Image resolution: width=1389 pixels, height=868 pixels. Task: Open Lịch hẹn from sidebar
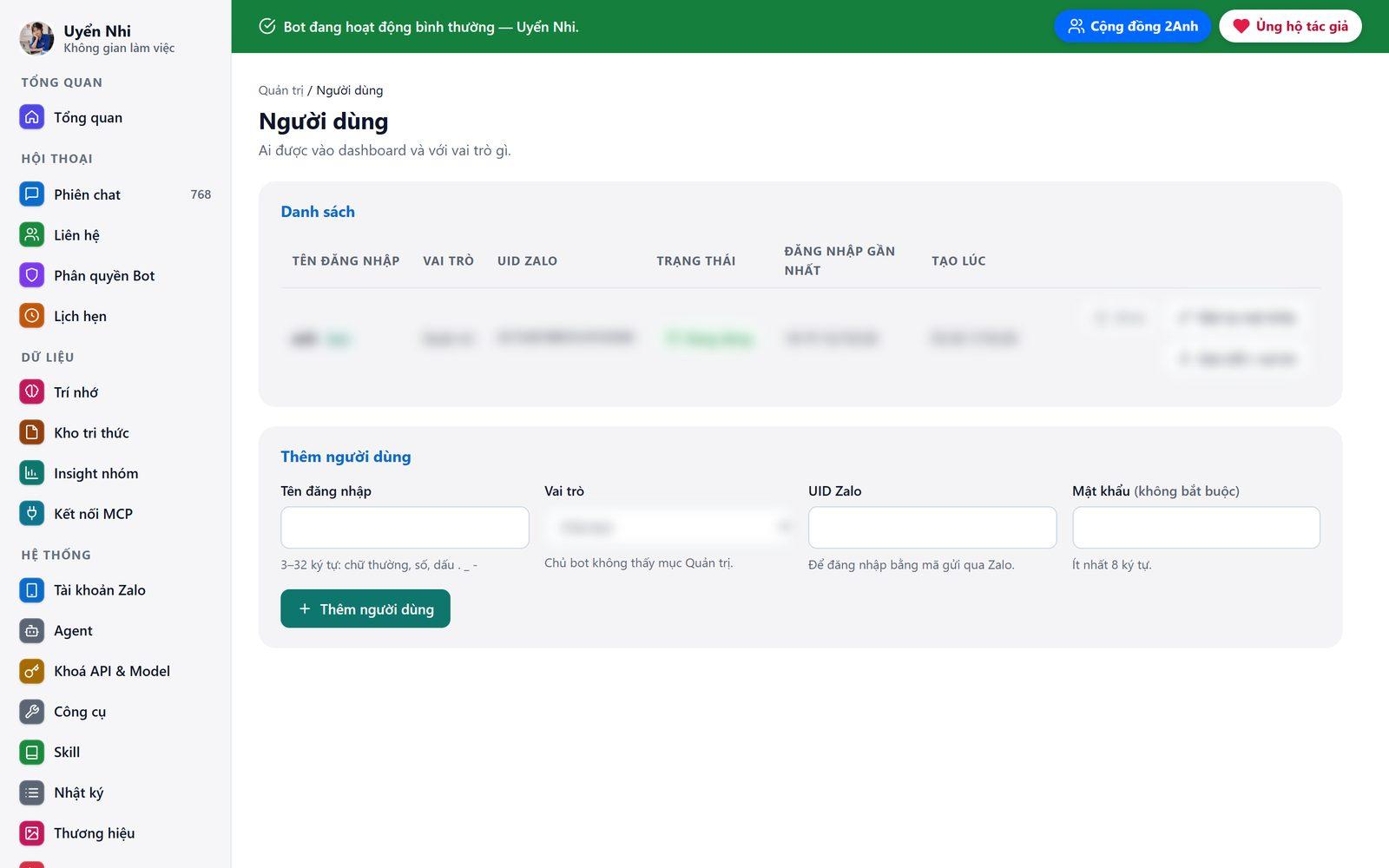[115, 316]
